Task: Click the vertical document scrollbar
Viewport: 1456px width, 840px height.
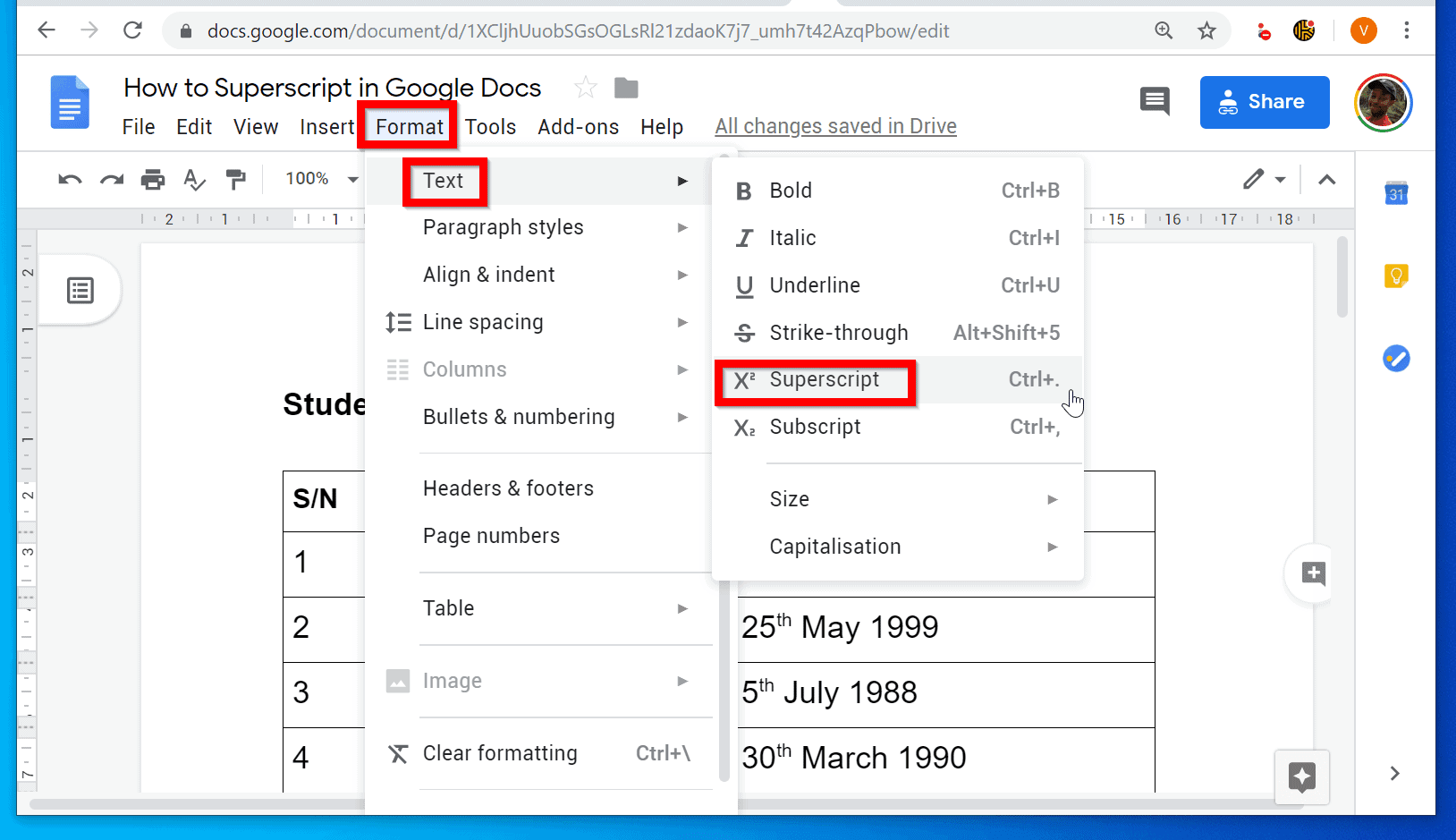Action: click(x=1342, y=277)
